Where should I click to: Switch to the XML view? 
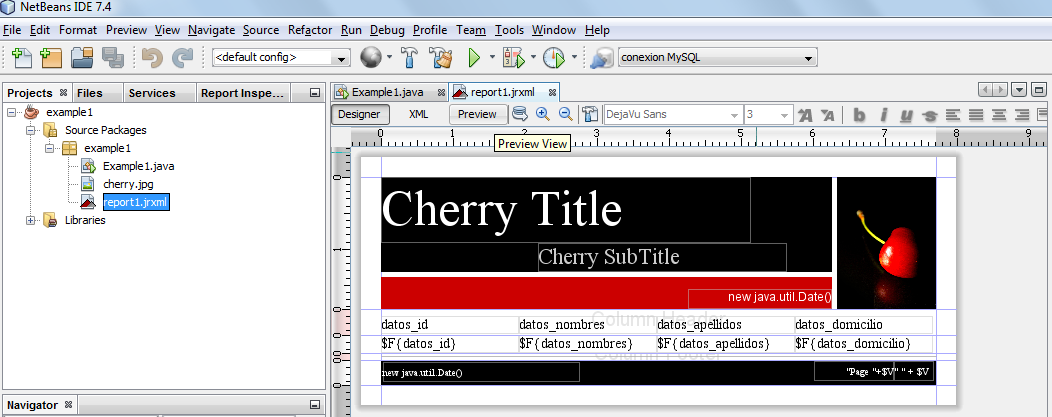pos(419,114)
